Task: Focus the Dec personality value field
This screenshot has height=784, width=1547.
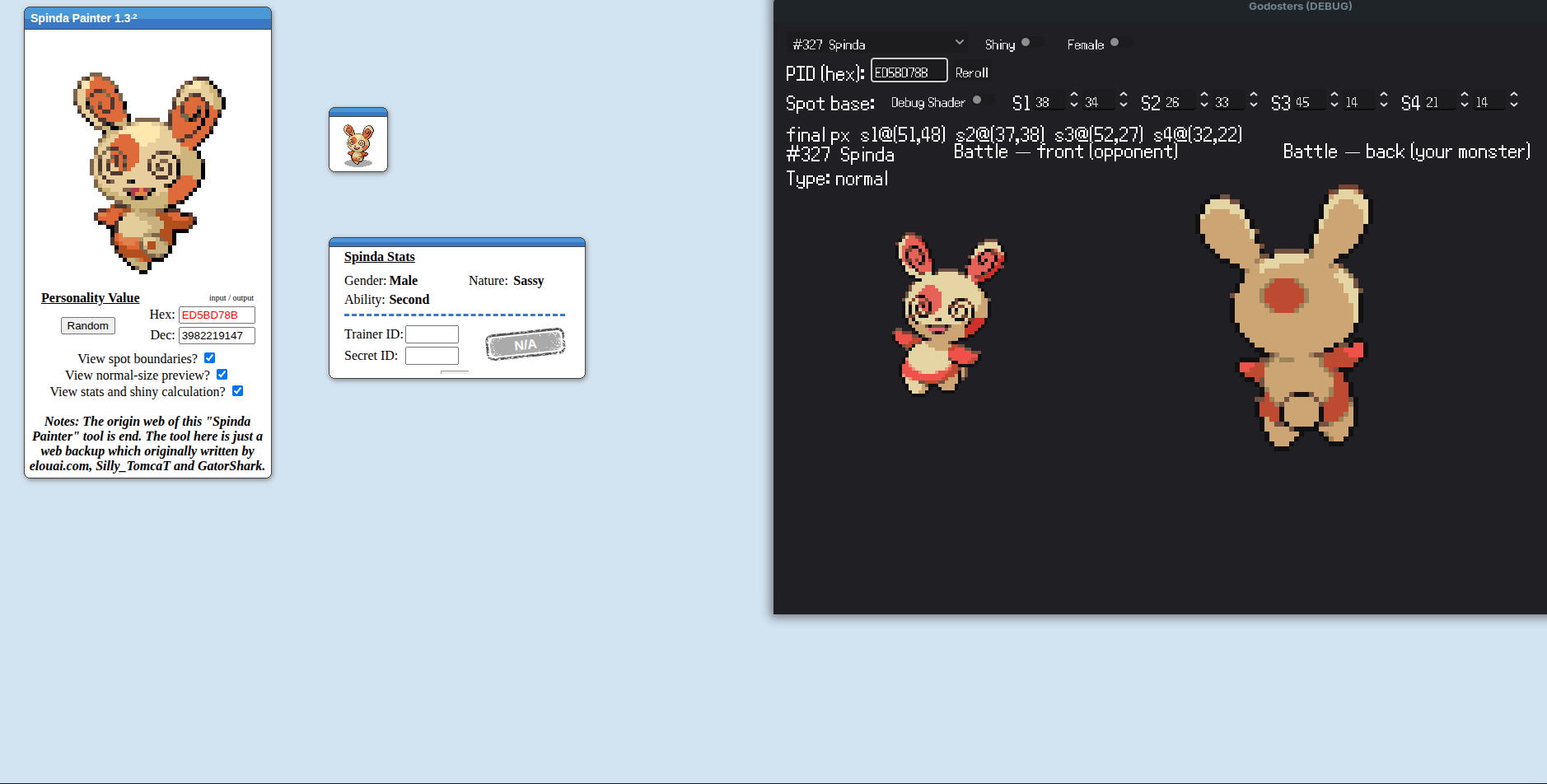Action: coord(217,335)
